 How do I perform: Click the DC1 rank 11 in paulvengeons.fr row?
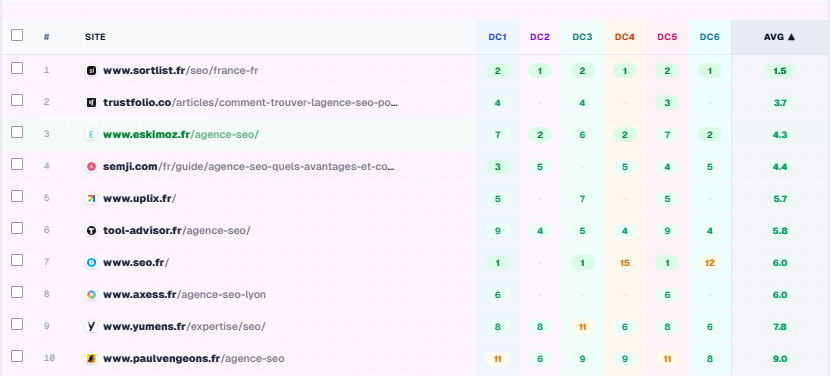[498, 359]
